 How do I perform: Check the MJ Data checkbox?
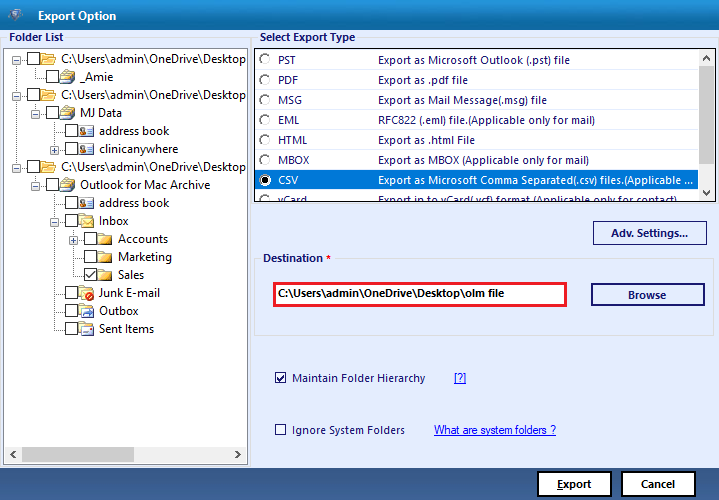[52, 113]
